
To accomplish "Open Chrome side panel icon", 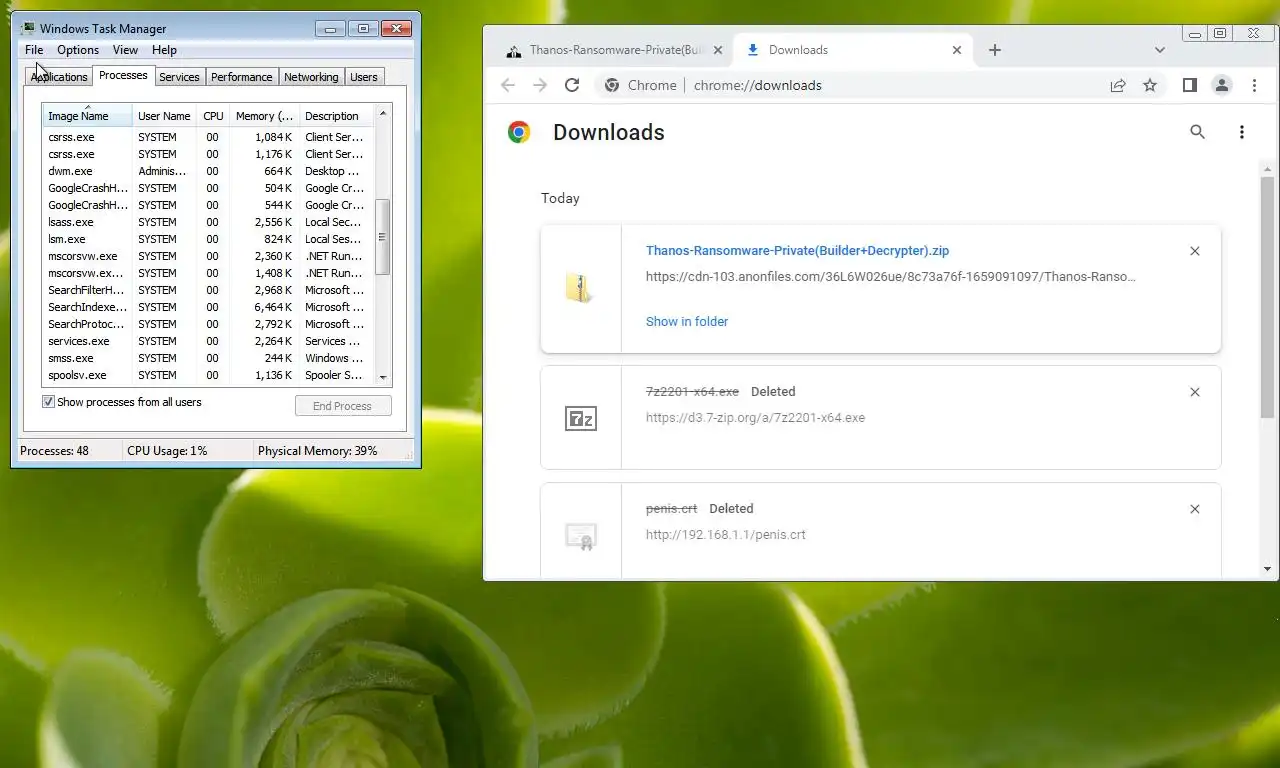I will coord(1189,85).
